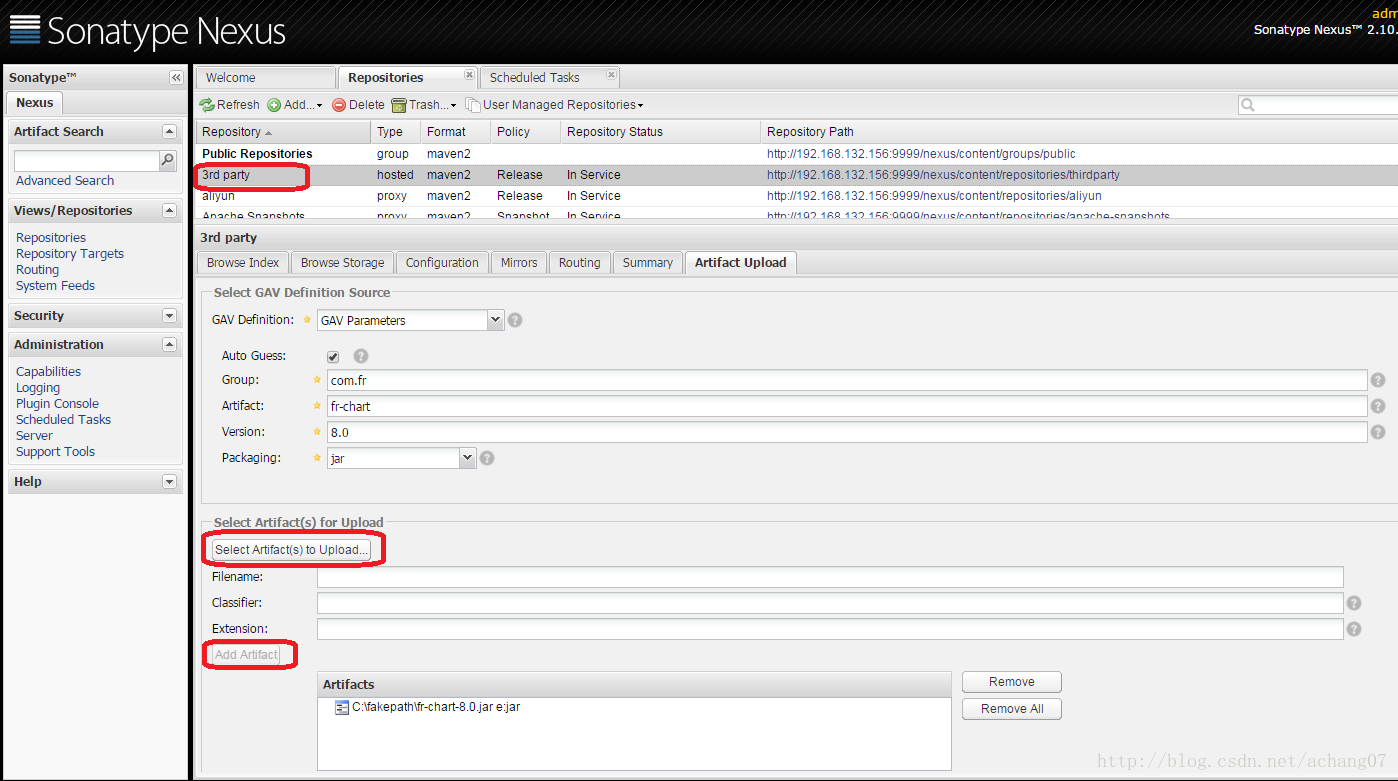Open User Managed Repositories dropdown
Viewport: 1398px width, 781px height.
[555, 105]
